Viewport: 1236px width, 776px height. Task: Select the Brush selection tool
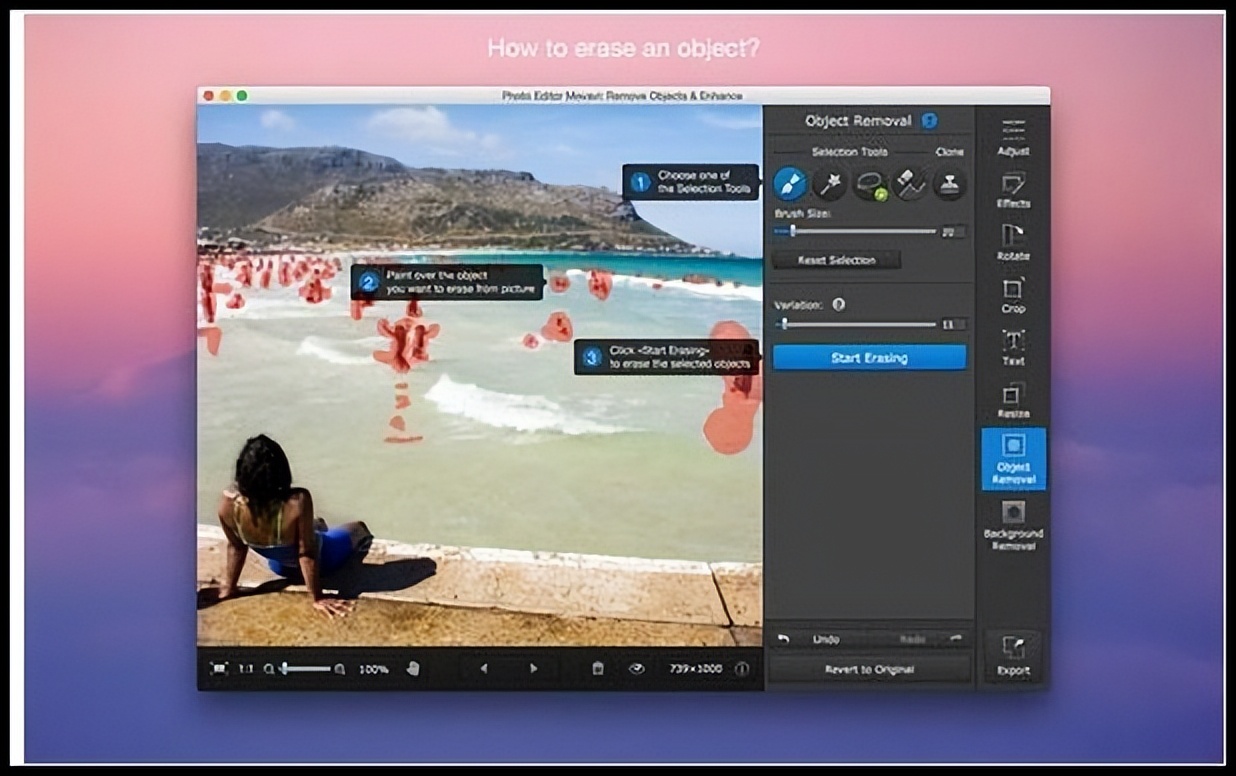tap(790, 184)
